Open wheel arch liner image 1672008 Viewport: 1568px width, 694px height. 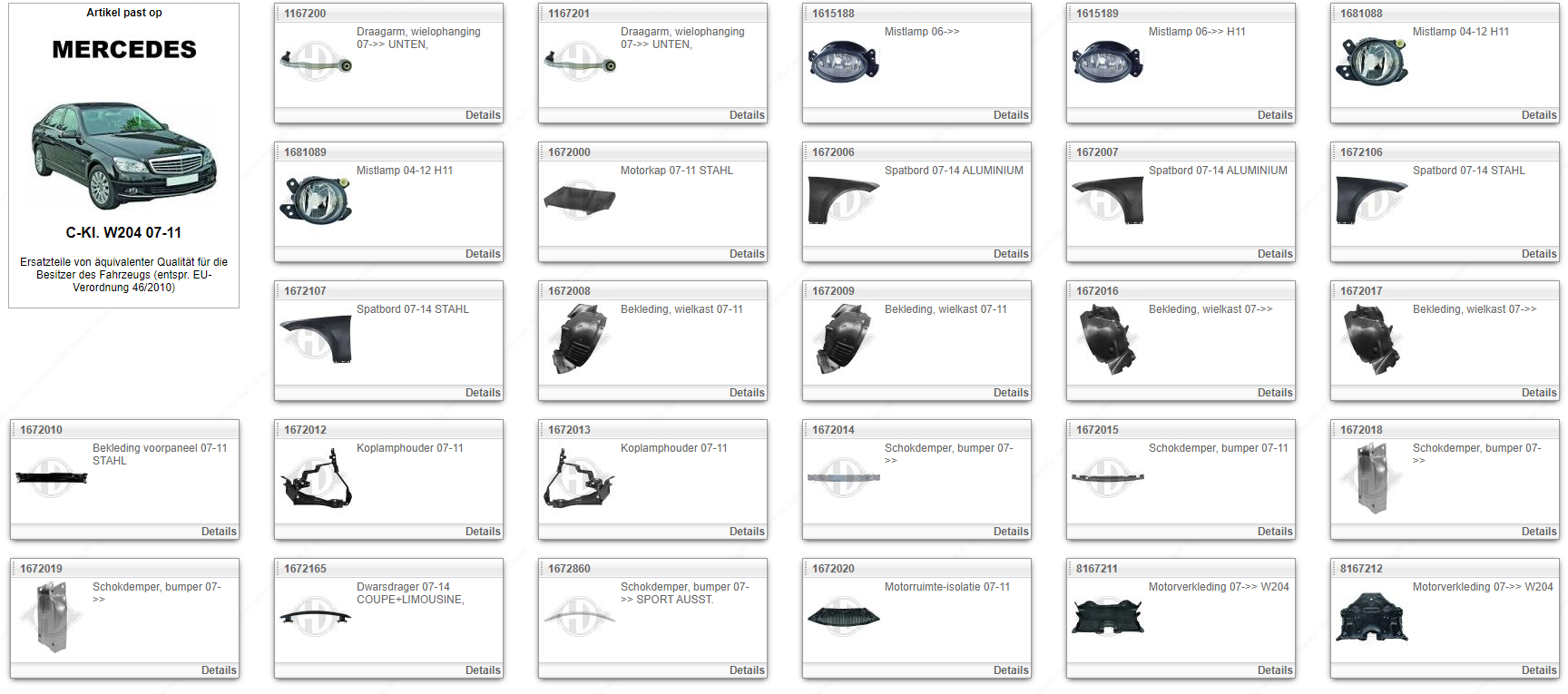click(580, 339)
